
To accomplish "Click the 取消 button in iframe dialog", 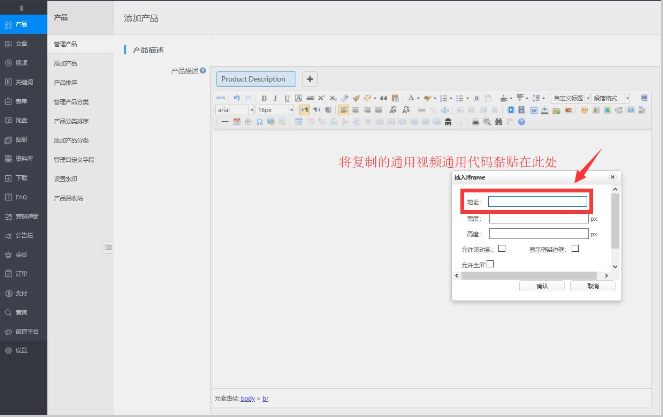I will point(592,286).
